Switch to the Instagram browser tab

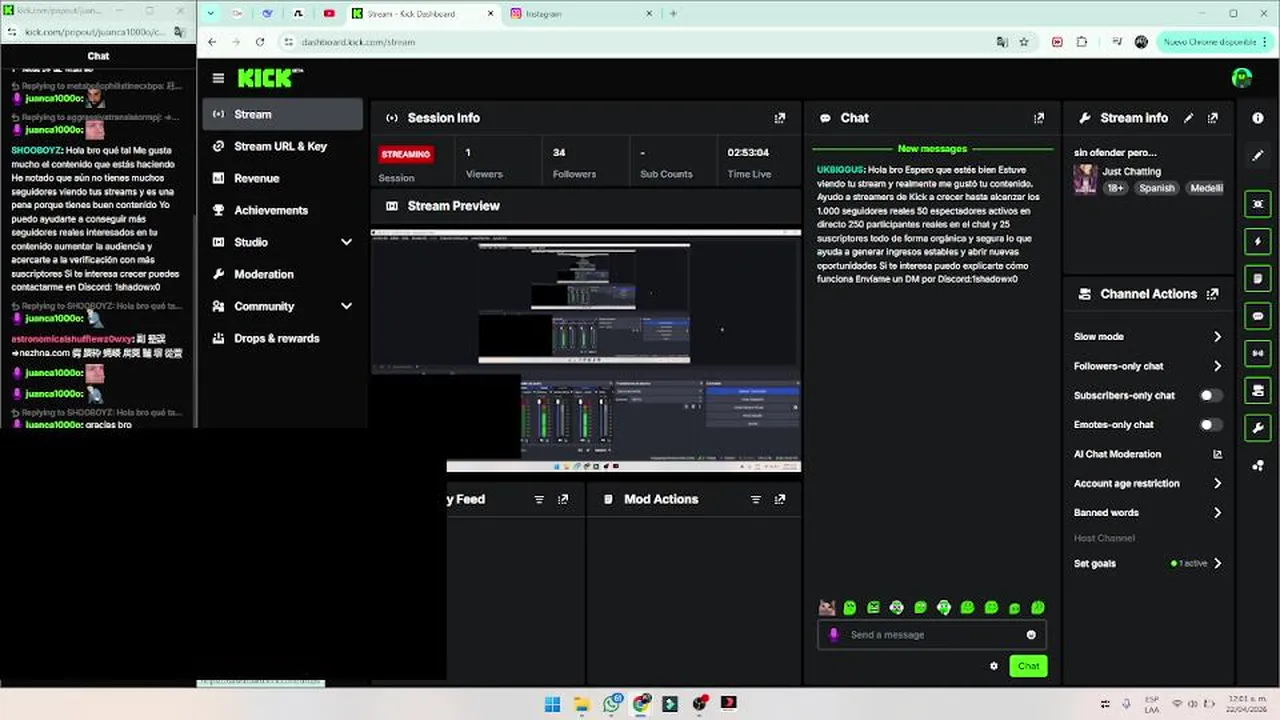coord(582,14)
